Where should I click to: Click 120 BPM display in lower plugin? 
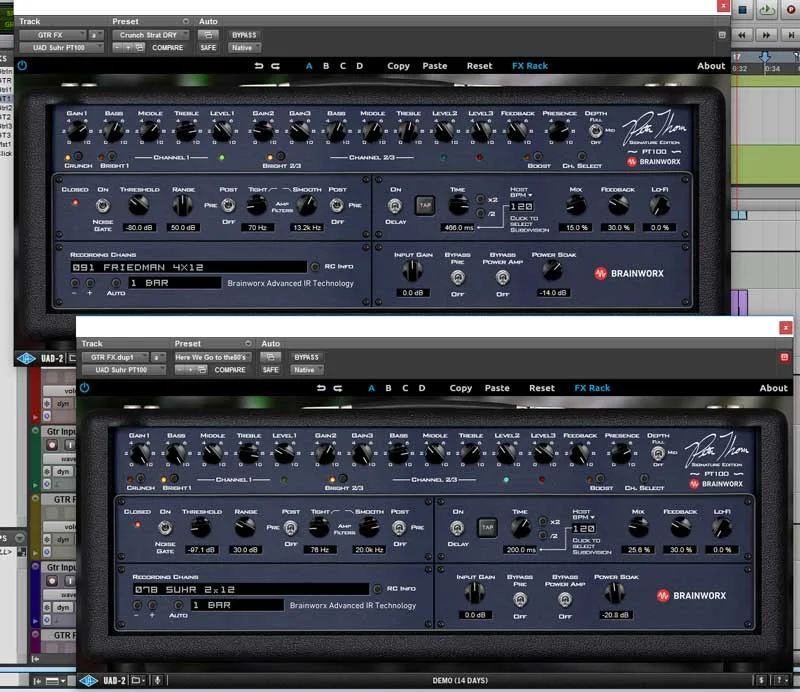(584, 529)
